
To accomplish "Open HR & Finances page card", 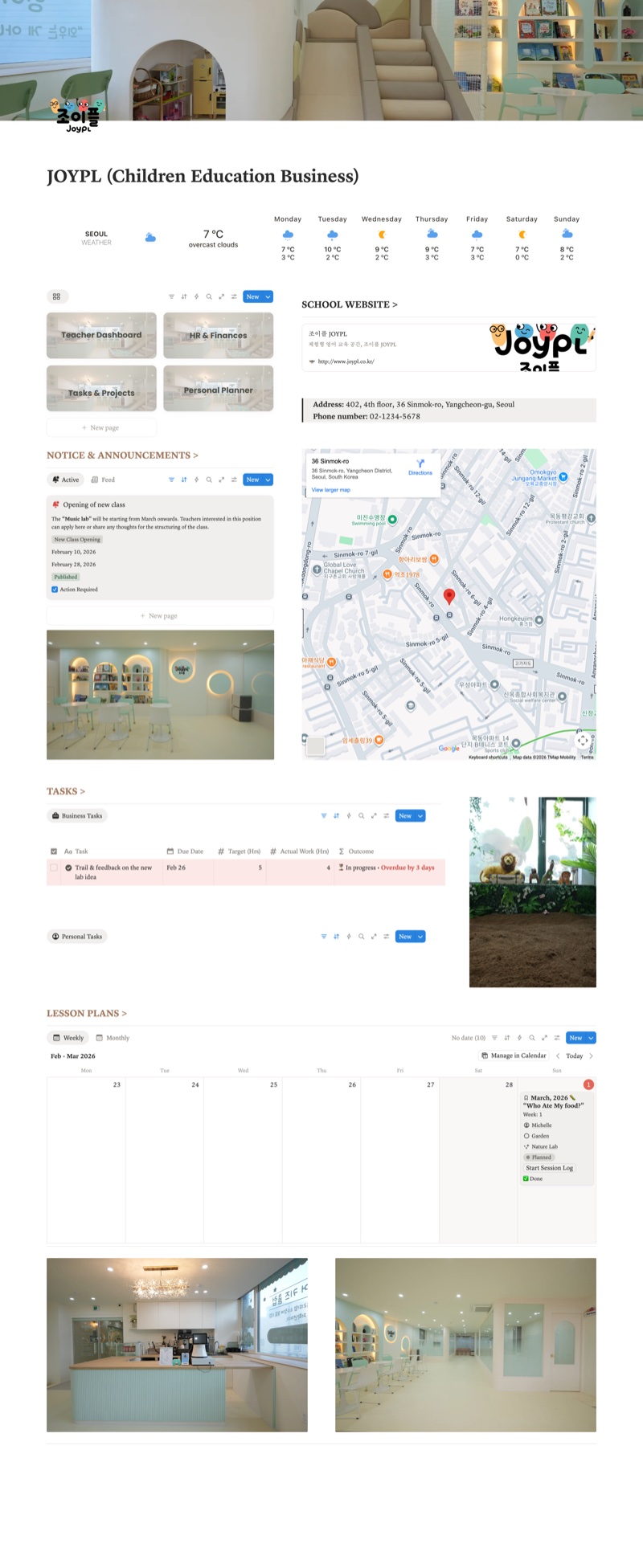I will pos(218,335).
